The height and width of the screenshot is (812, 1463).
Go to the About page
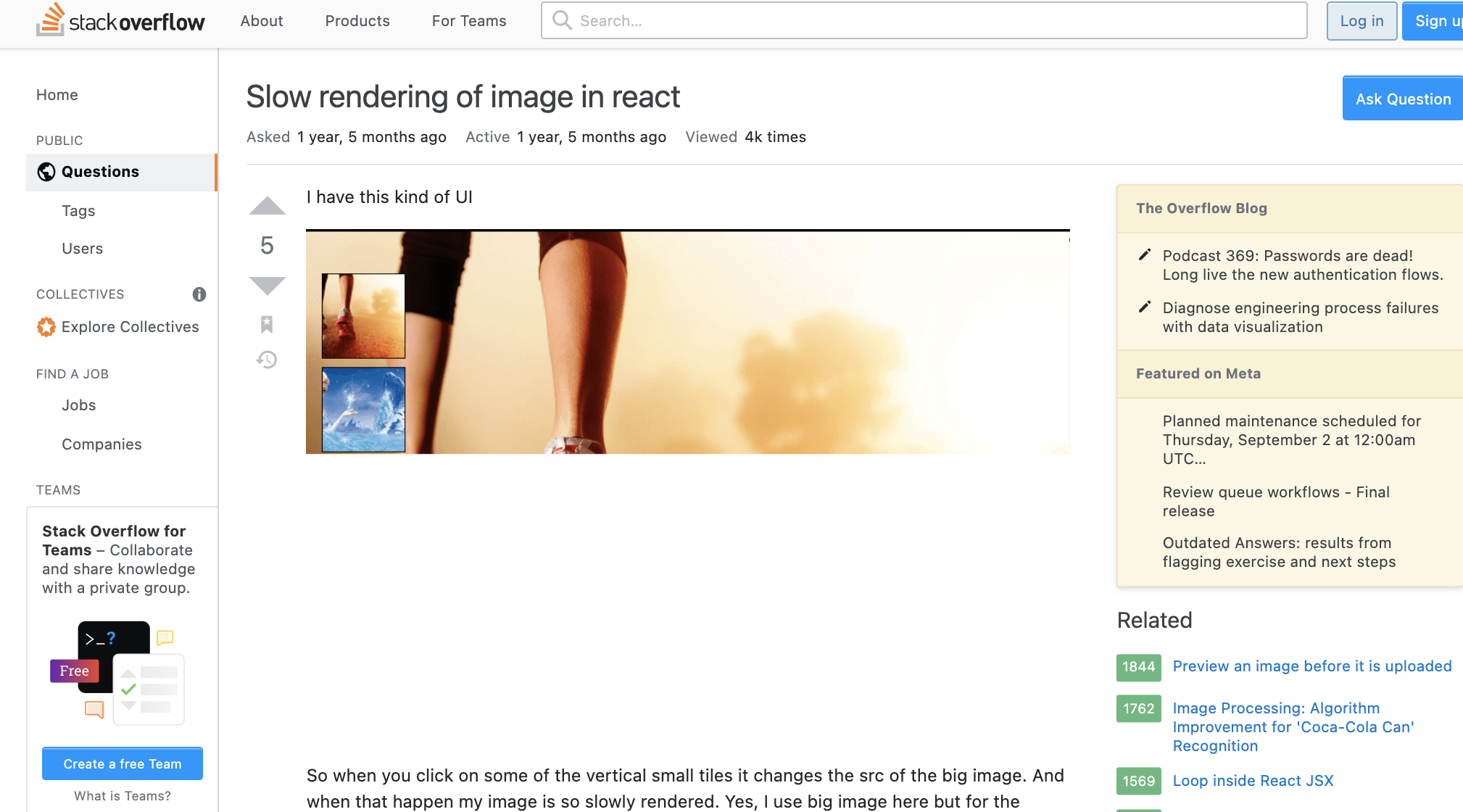click(x=262, y=21)
